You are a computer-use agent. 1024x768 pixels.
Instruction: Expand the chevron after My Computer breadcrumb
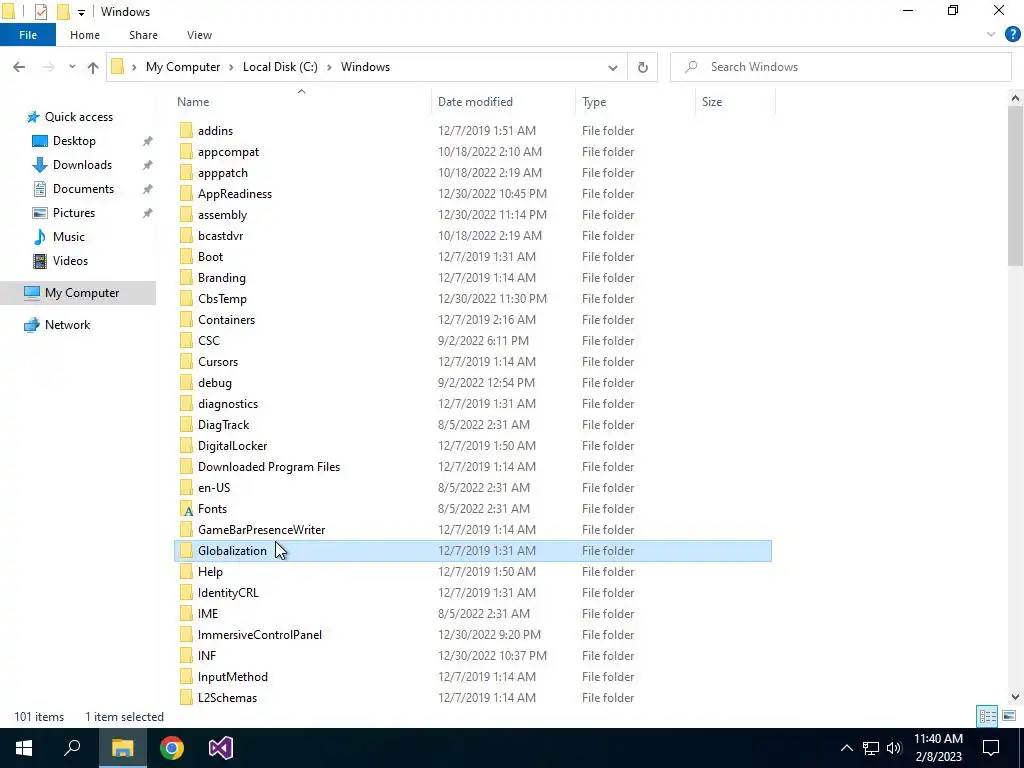[231, 67]
